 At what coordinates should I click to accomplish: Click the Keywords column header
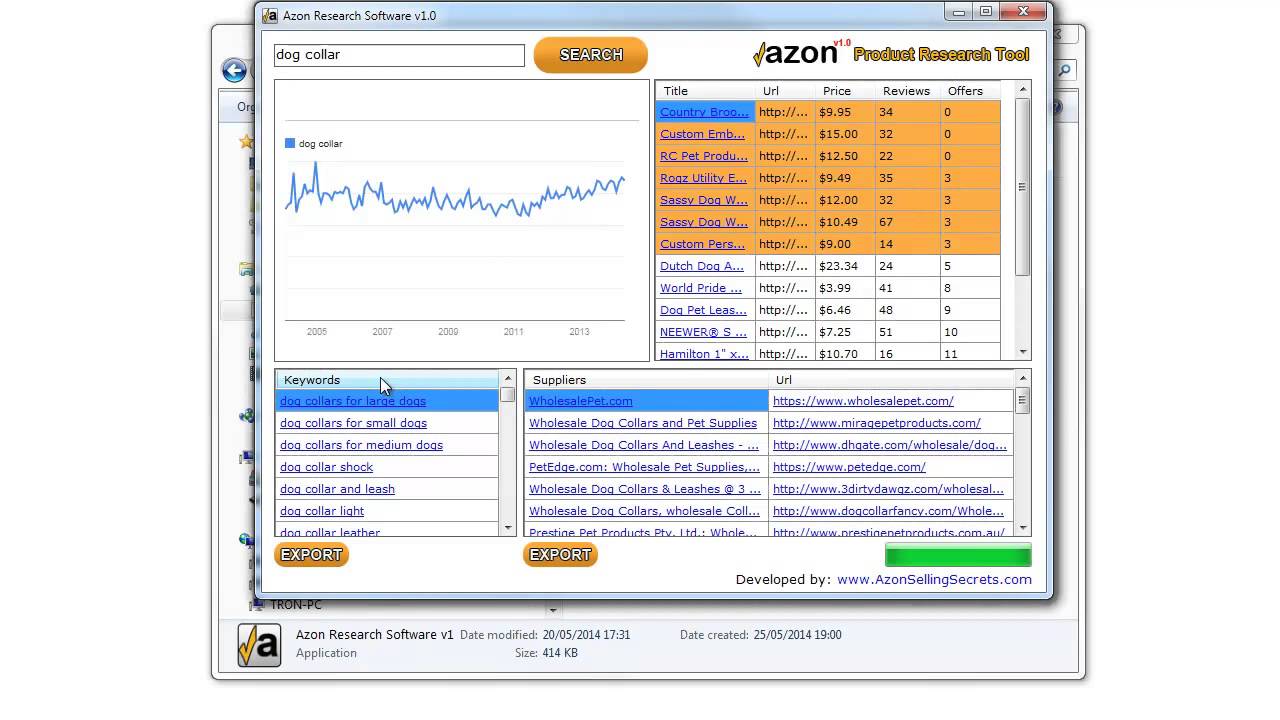387,380
